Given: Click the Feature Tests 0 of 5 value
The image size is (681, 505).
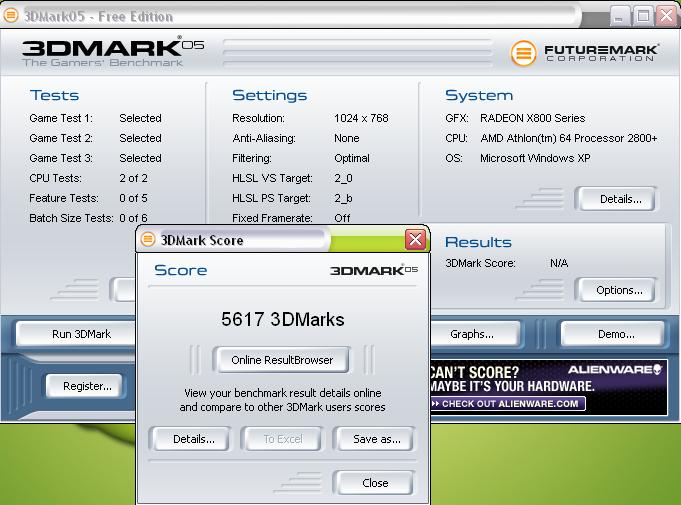Looking at the screenshot, I should [133, 198].
